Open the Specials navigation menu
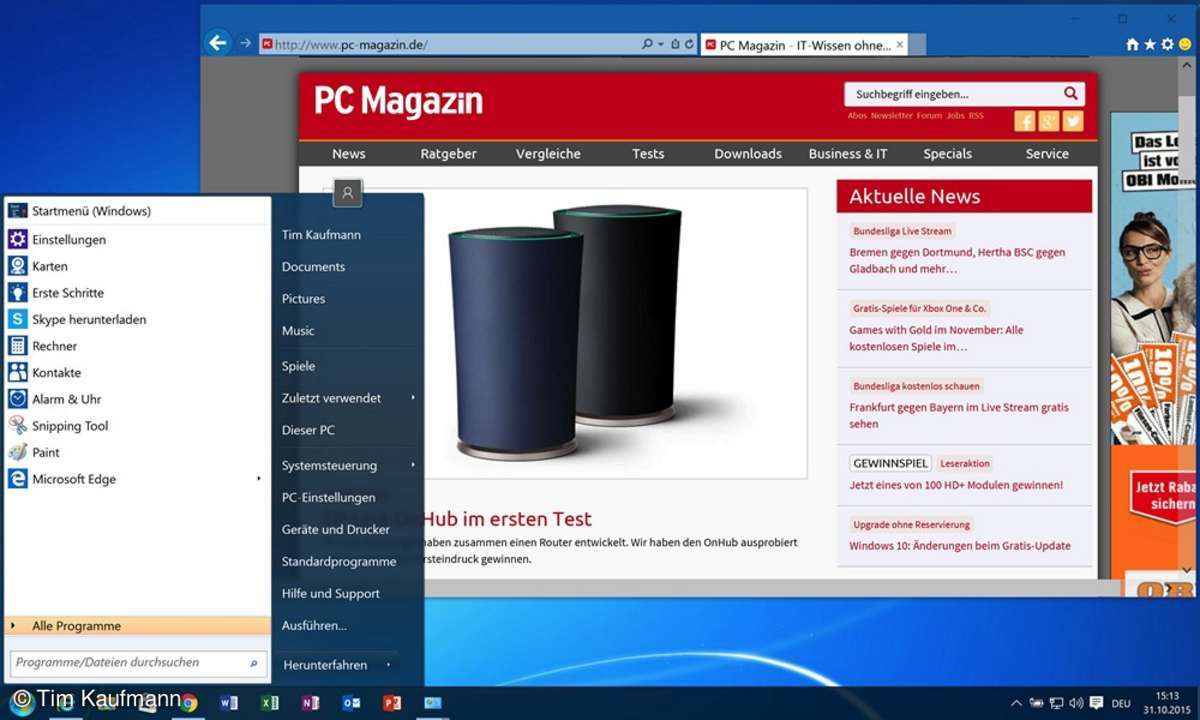Image resolution: width=1200 pixels, height=720 pixels. tap(948, 153)
